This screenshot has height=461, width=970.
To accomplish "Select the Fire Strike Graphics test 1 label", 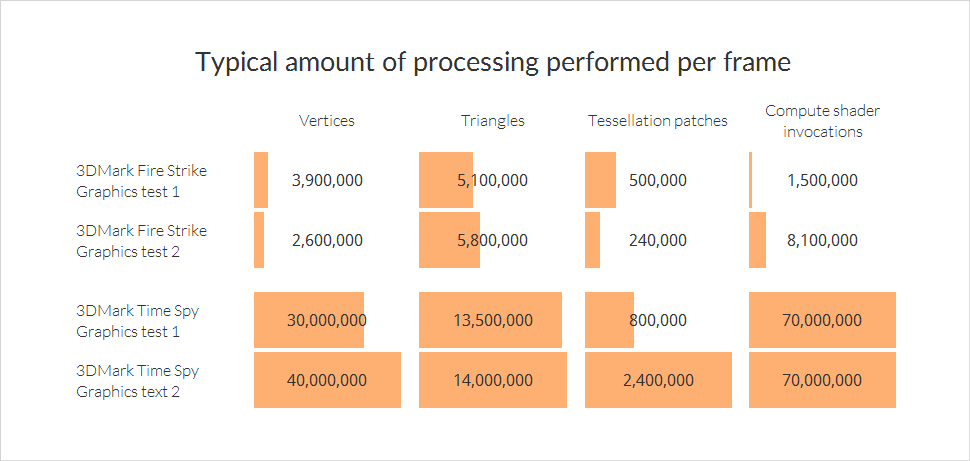I will pos(142,181).
